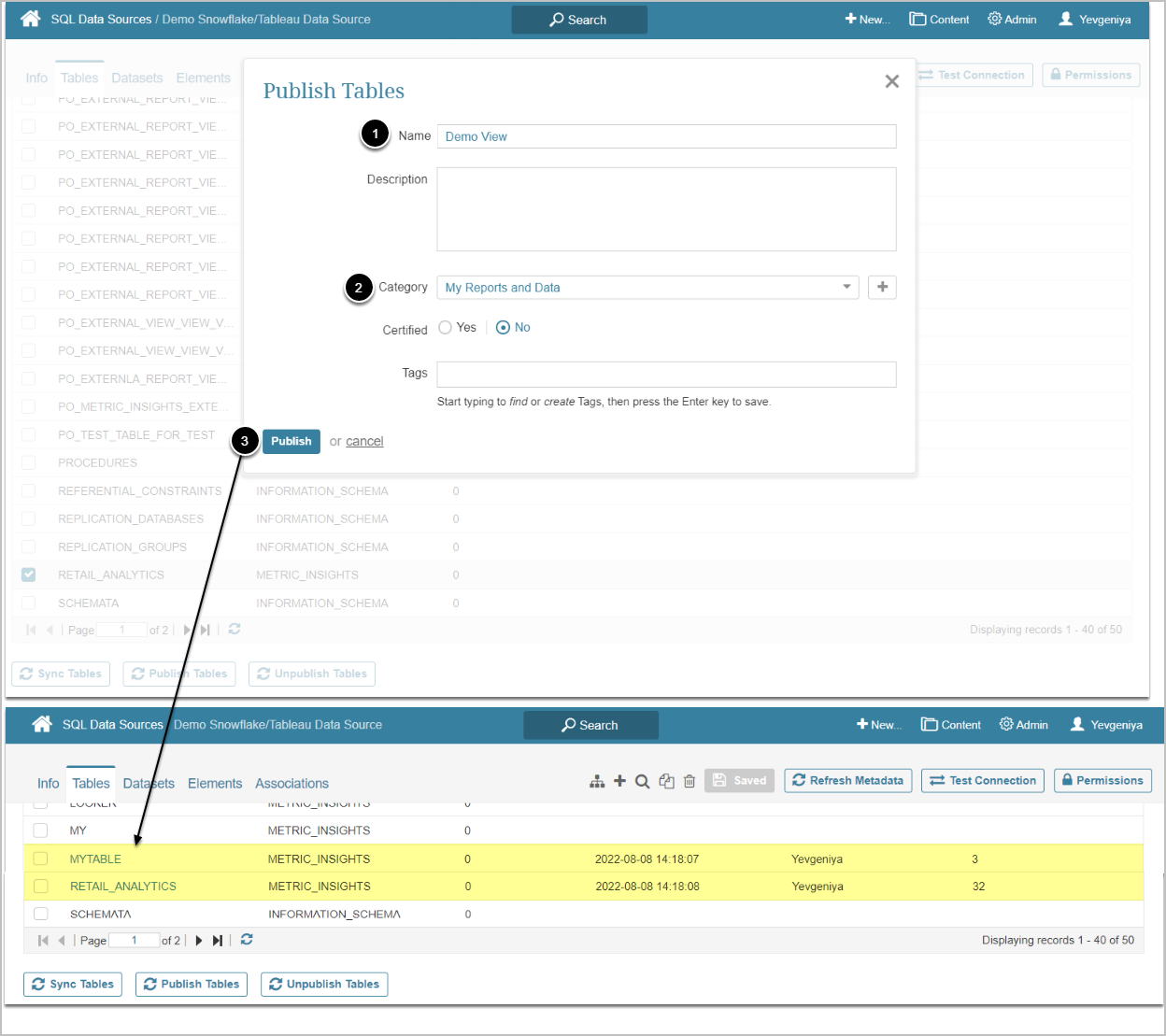Image resolution: width=1166 pixels, height=1036 pixels.
Task: Click the Refresh Metadata button
Action: [x=848, y=781]
